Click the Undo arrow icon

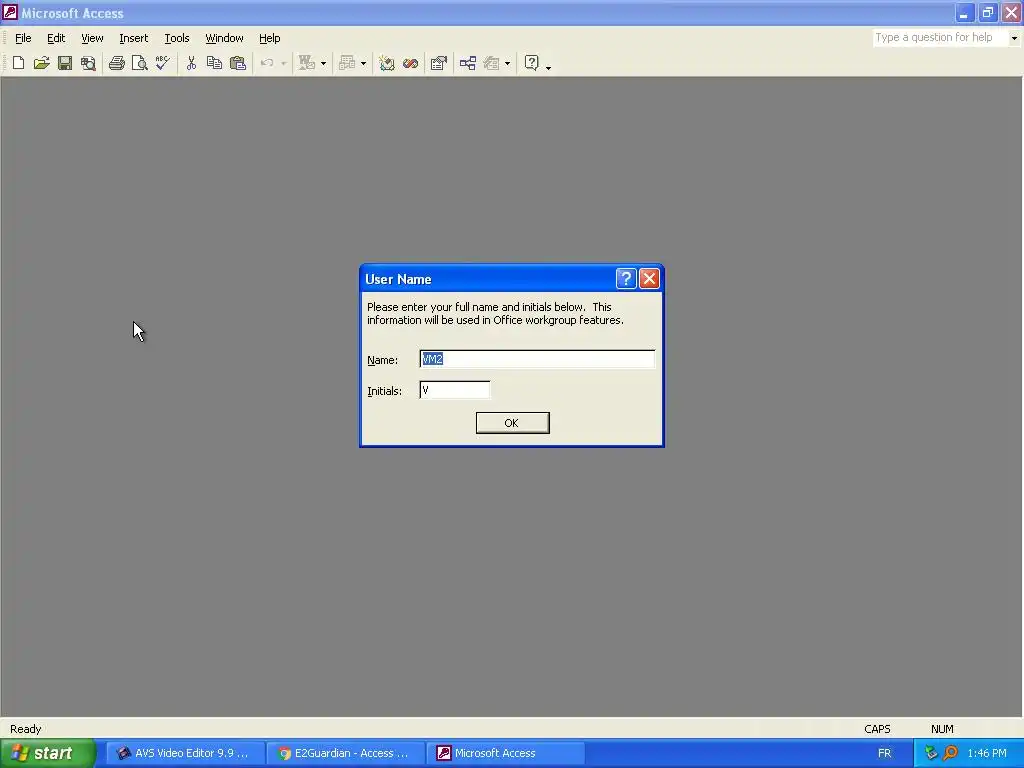click(267, 63)
